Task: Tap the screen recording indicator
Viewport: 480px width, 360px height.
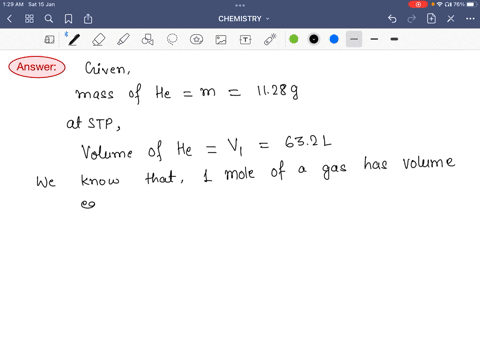Action: click(x=418, y=4)
